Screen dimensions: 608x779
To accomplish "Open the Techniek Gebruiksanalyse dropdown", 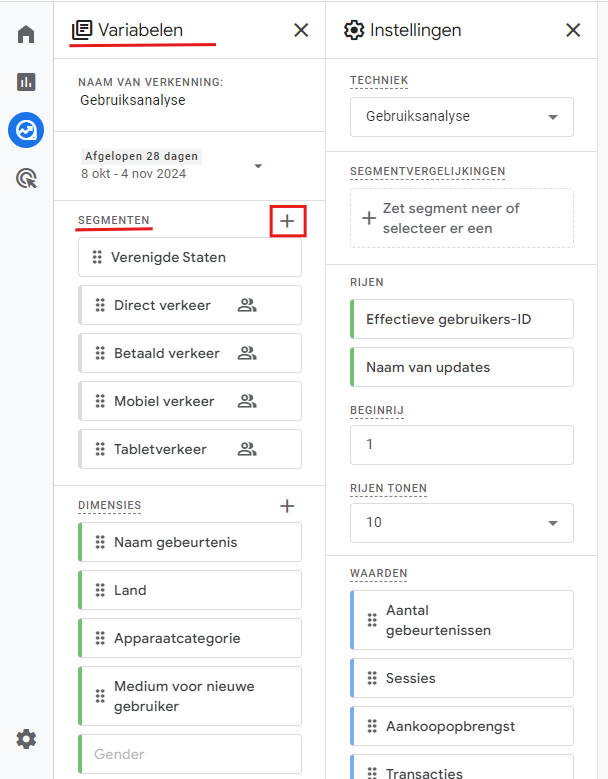I will click(x=461, y=117).
